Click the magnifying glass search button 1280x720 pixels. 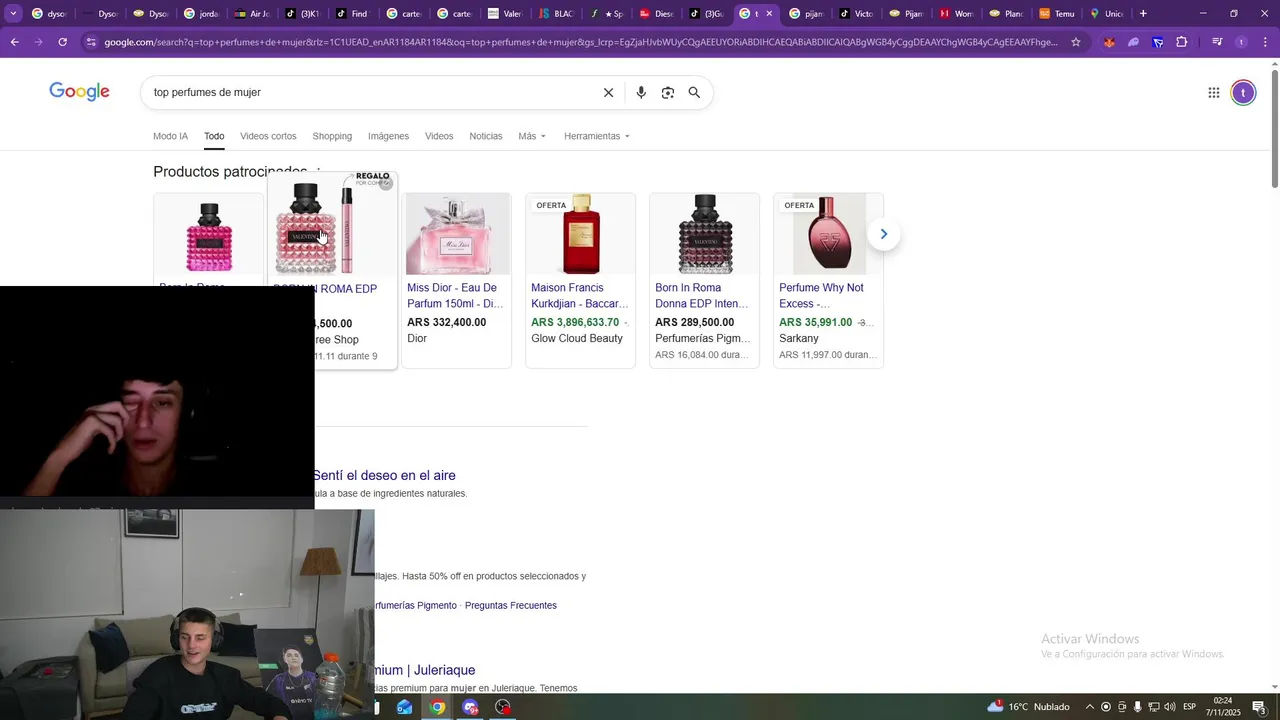click(694, 92)
